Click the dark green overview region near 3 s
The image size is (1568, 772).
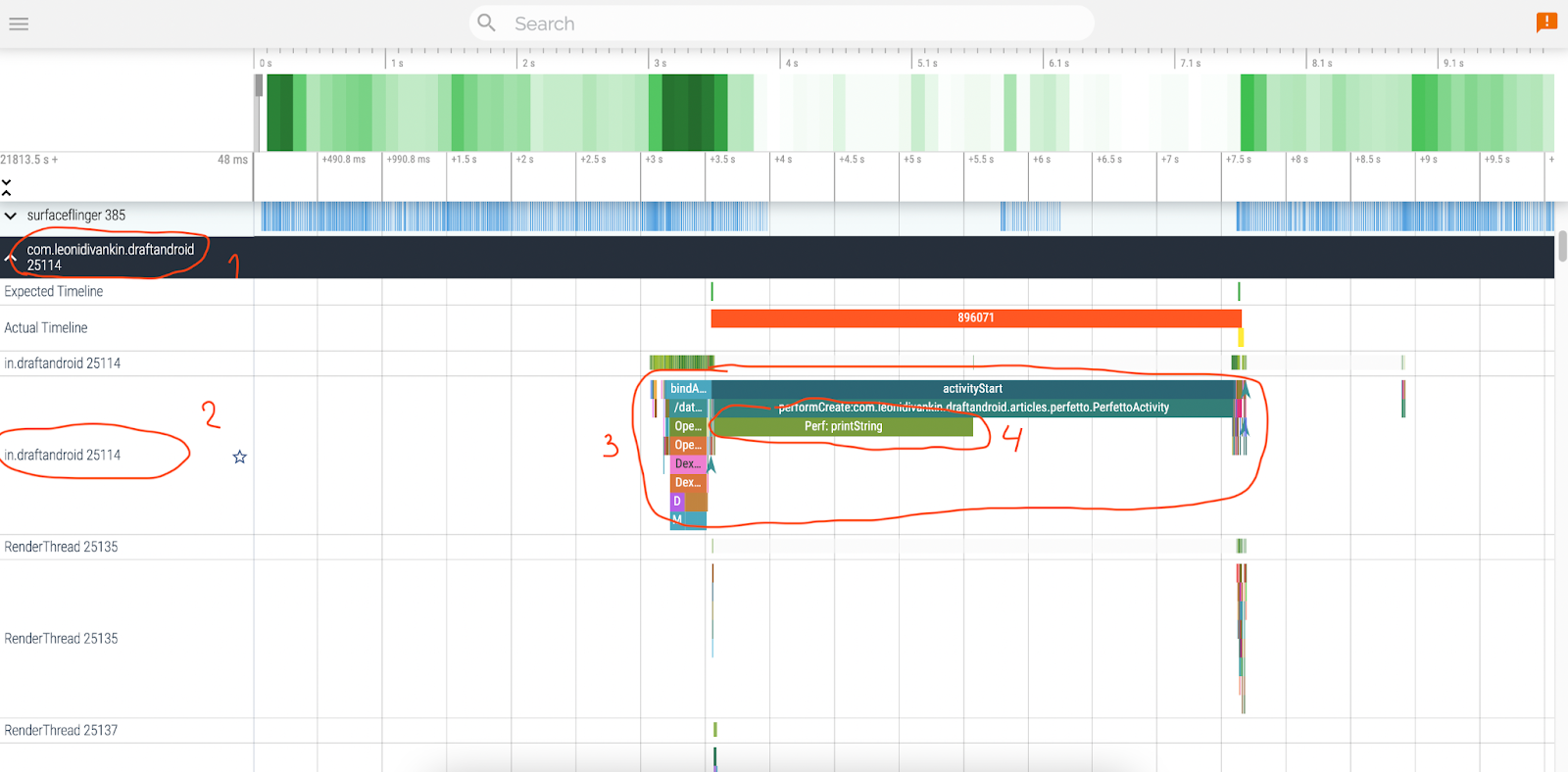pyautogui.click(x=688, y=113)
